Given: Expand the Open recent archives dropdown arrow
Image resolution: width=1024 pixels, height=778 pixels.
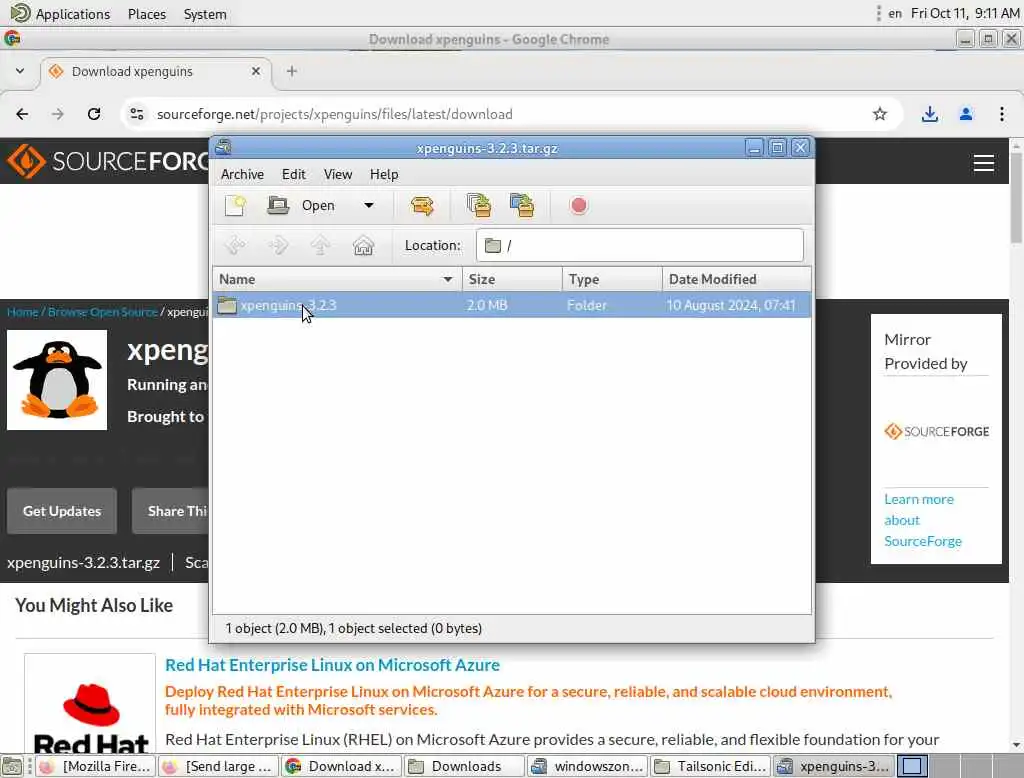Looking at the screenshot, I should [369, 206].
